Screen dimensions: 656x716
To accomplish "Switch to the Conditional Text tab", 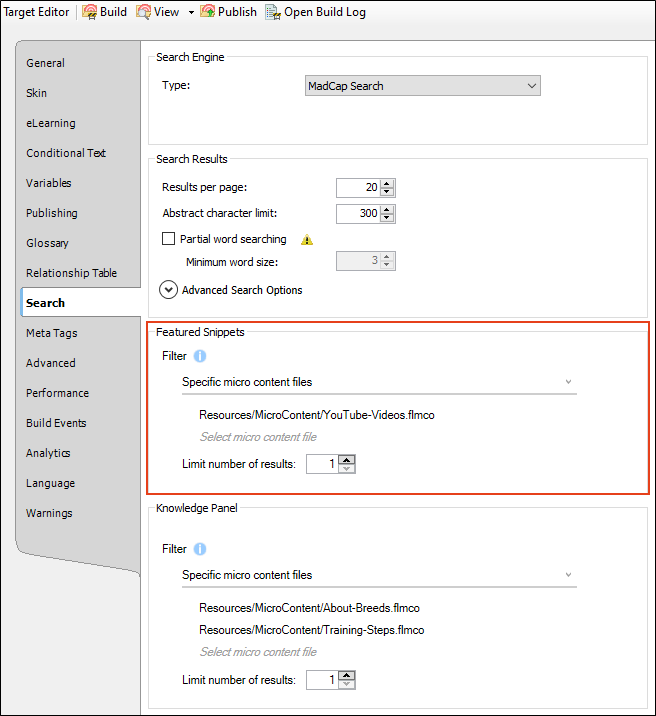I will 66,153.
